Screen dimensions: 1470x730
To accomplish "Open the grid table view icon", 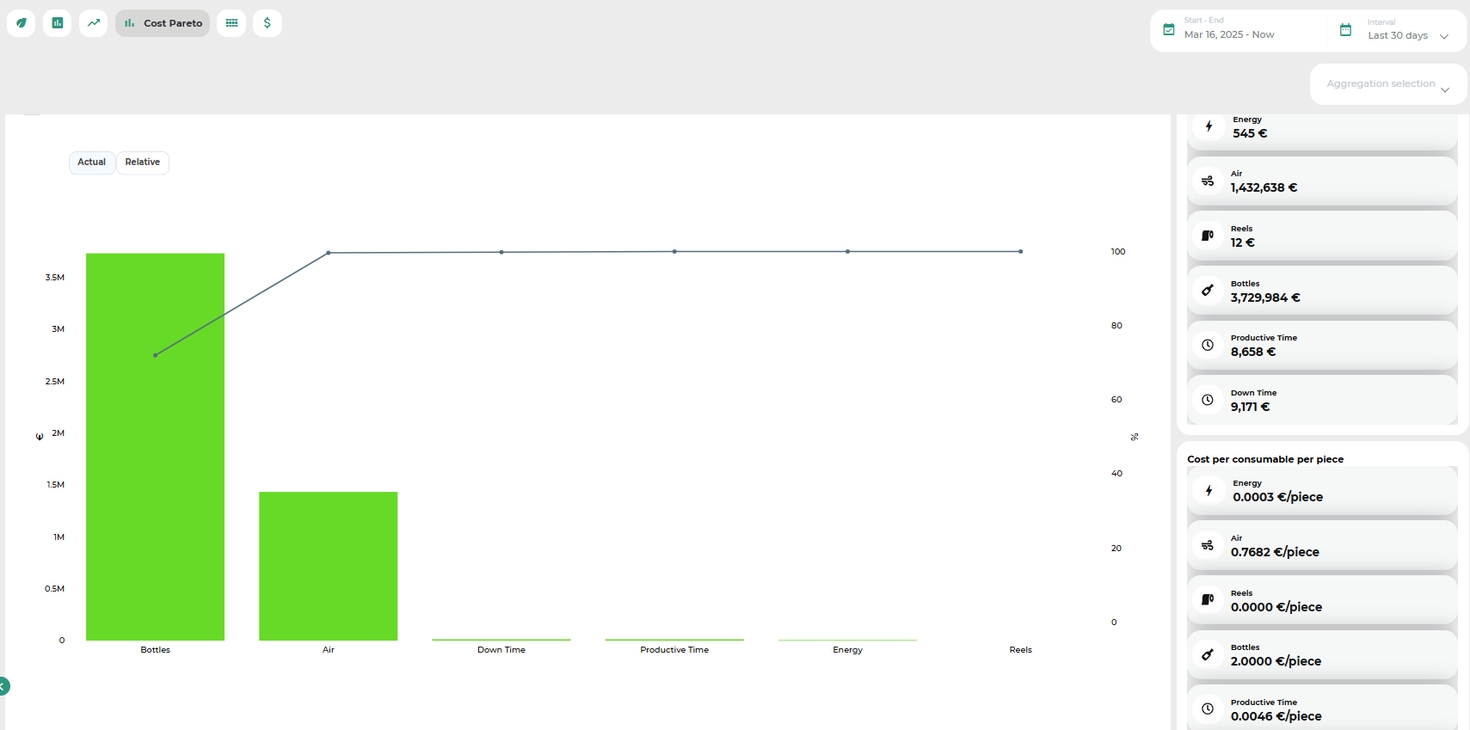I will (x=231, y=23).
